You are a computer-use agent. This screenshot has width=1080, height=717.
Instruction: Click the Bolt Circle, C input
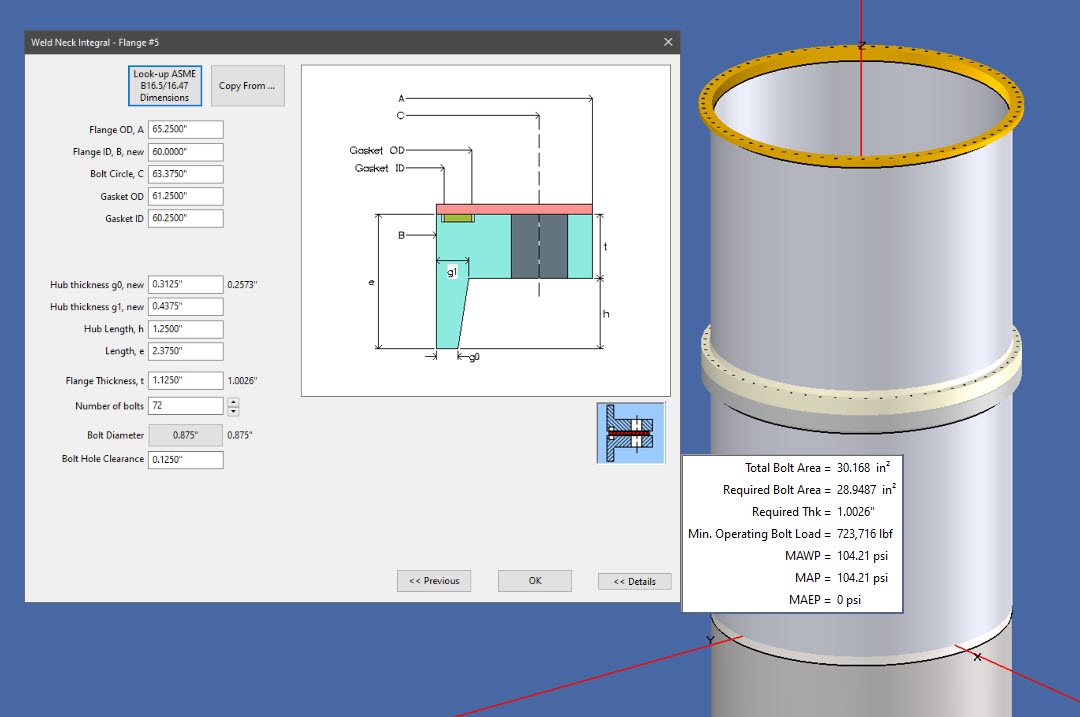pos(185,173)
